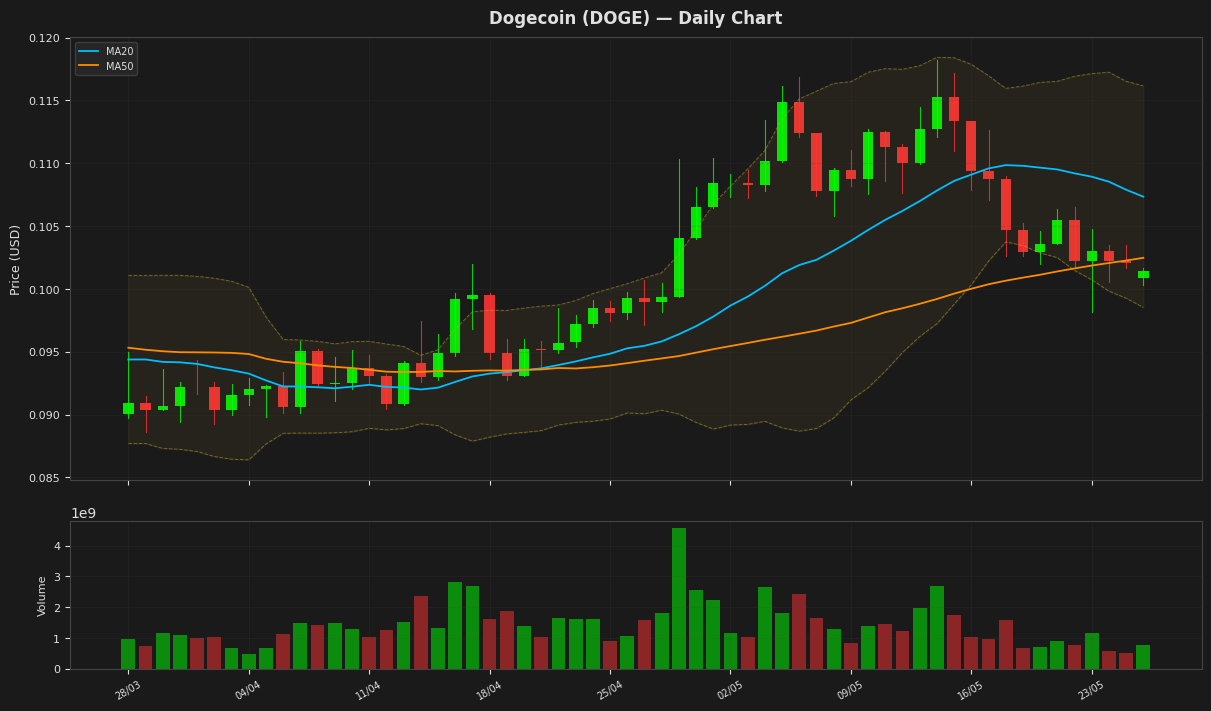1211x711 pixels.
Task: Click the 18/04 date label
Action: [488, 690]
